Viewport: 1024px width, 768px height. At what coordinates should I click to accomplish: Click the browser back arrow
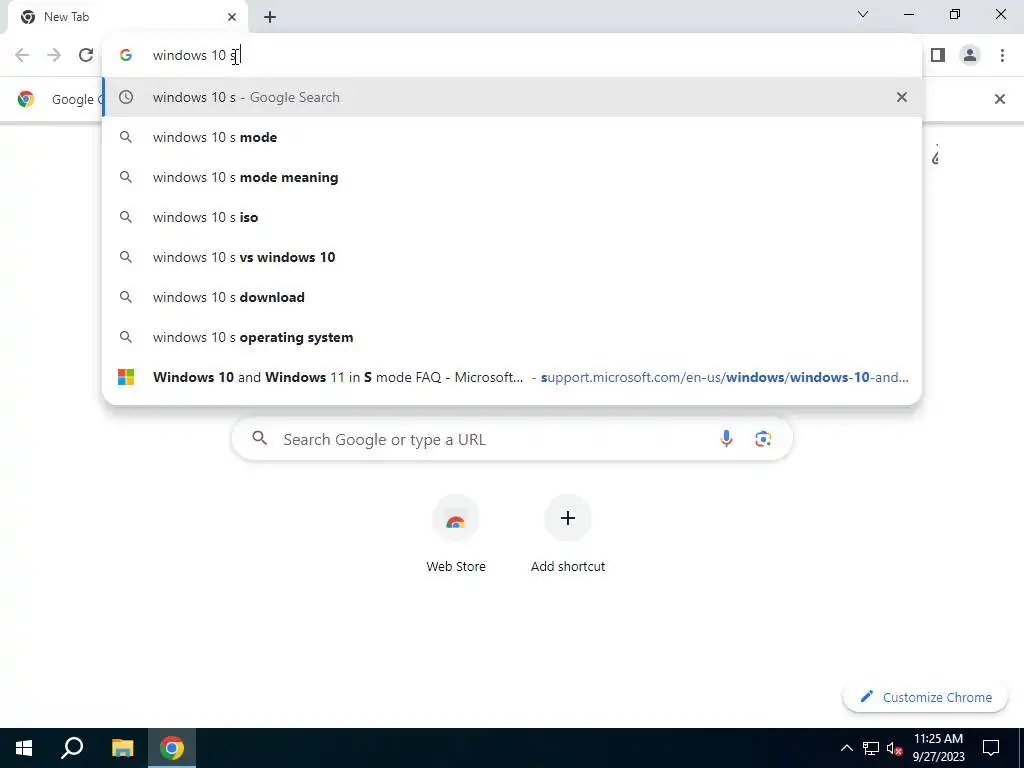(22, 55)
